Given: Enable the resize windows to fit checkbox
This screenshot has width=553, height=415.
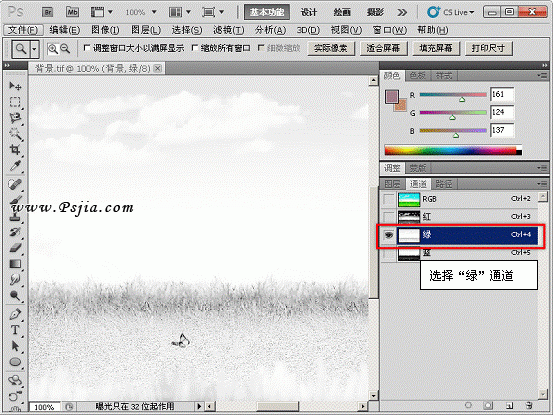Looking at the screenshot, I should pyautogui.click(x=87, y=48).
